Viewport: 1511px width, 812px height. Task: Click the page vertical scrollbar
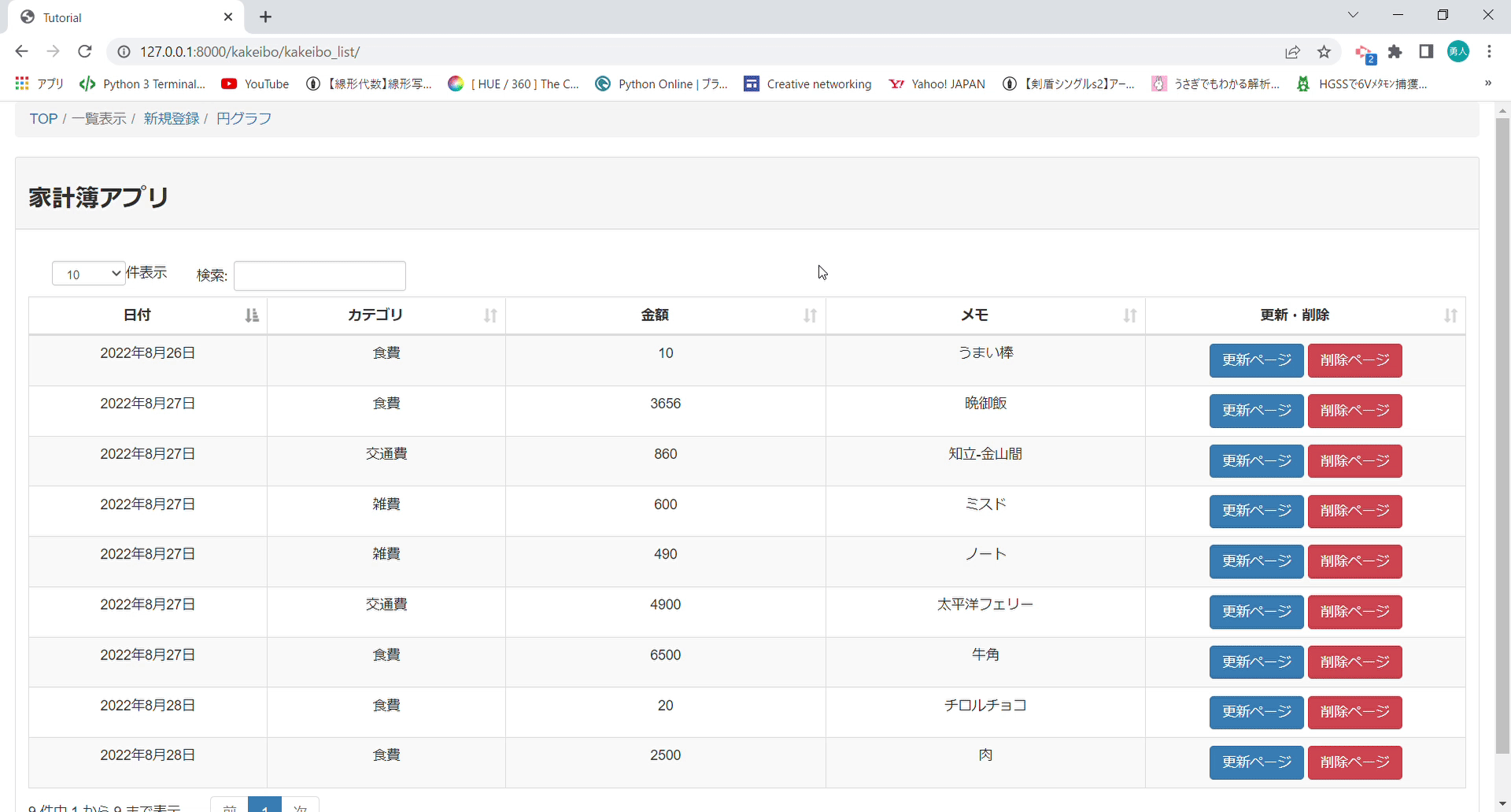(x=1502, y=435)
